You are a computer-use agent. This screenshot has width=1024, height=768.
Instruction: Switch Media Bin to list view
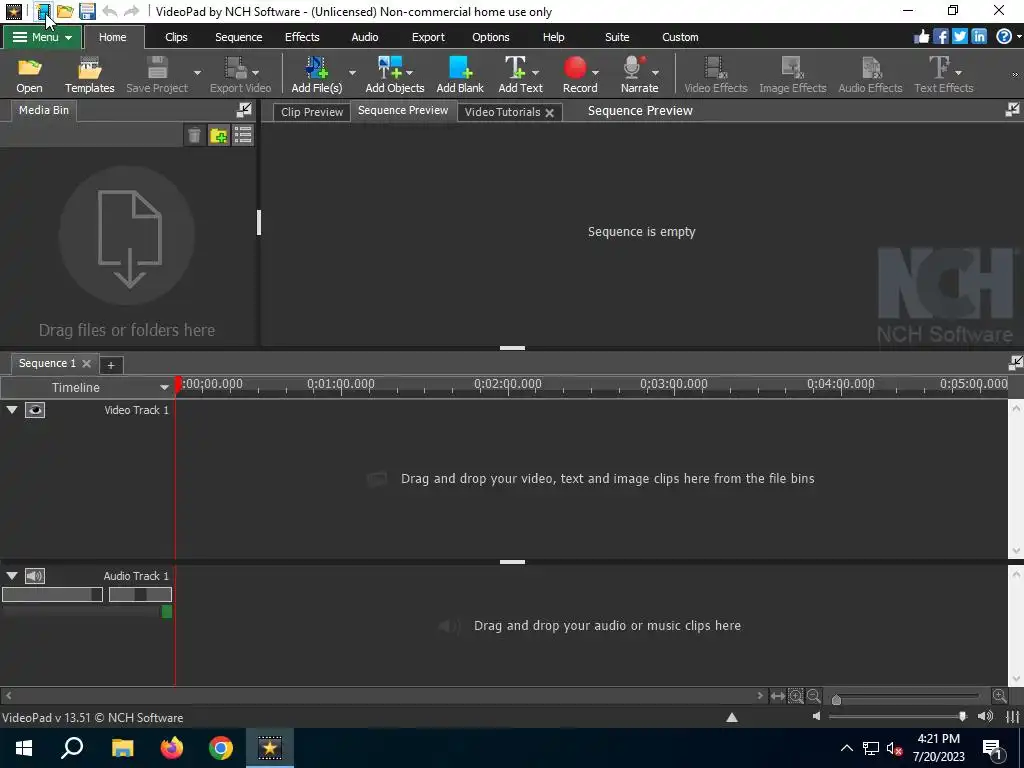[x=243, y=135]
